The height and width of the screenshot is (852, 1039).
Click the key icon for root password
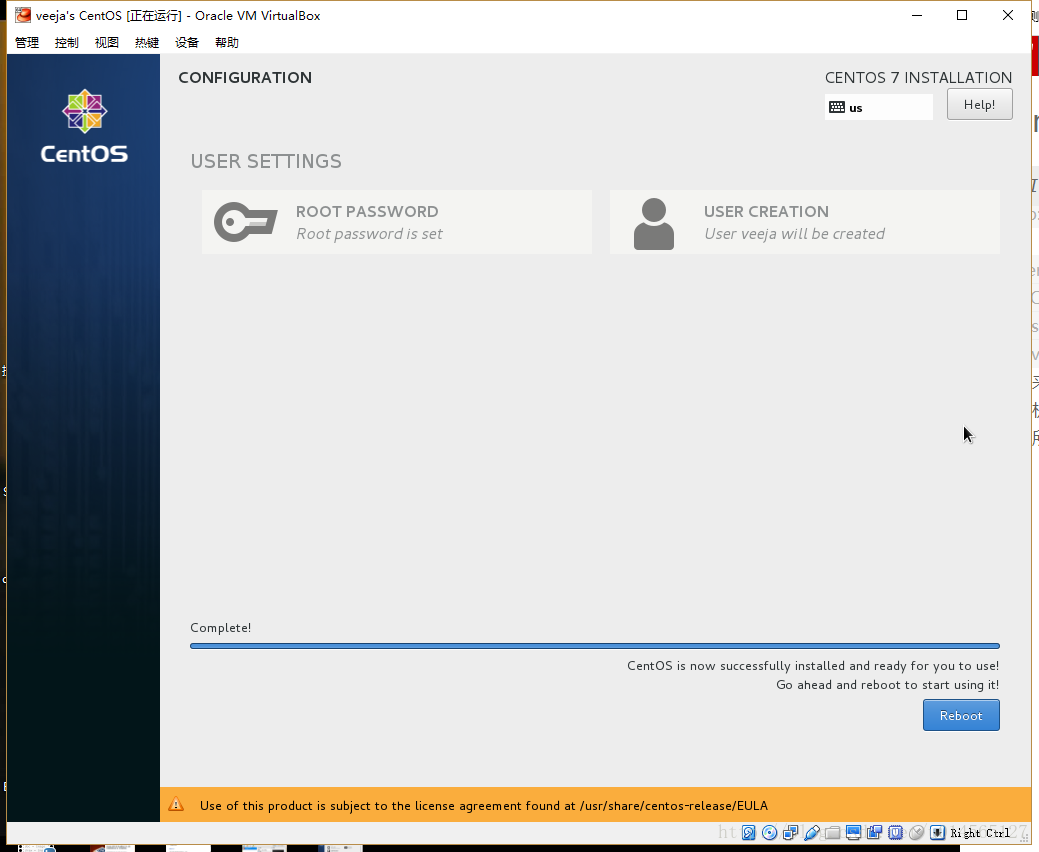pyautogui.click(x=246, y=222)
